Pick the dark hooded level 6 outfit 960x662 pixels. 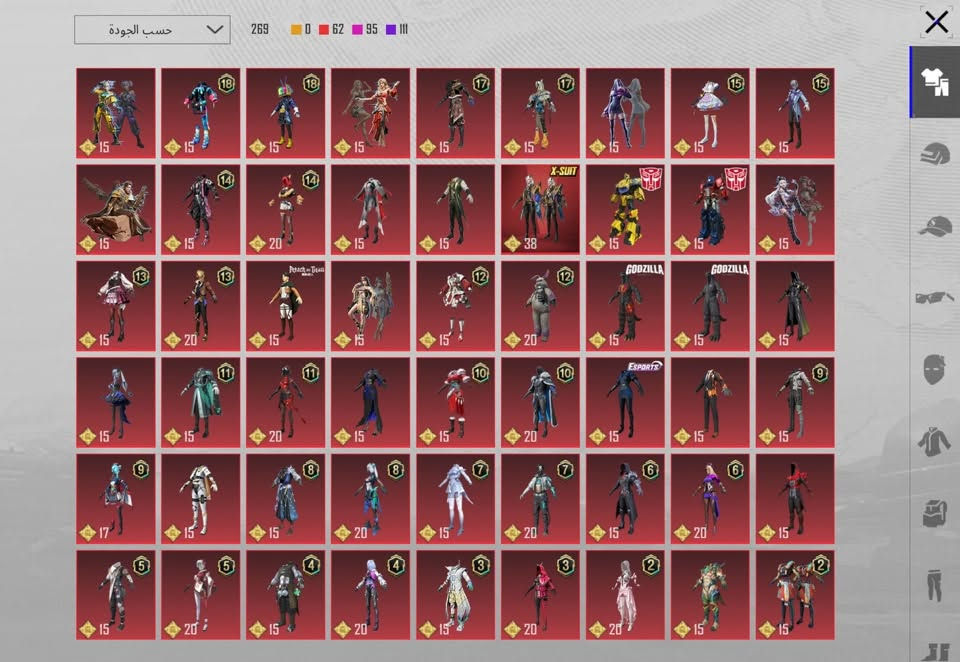(x=625, y=498)
